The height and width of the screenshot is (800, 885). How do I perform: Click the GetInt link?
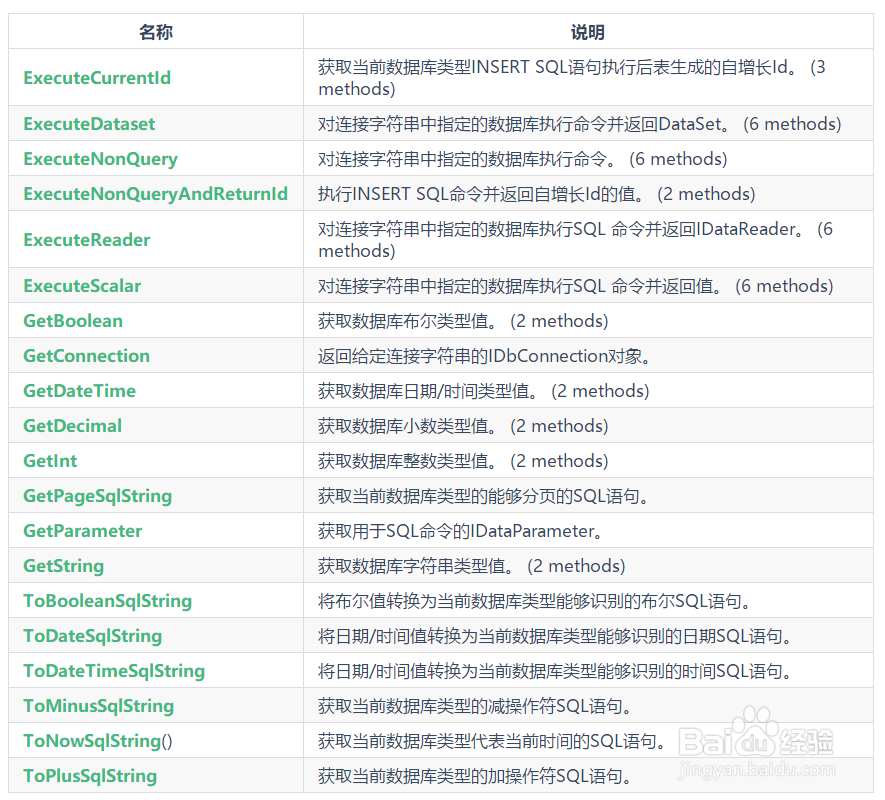pyautogui.click(x=50, y=461)
